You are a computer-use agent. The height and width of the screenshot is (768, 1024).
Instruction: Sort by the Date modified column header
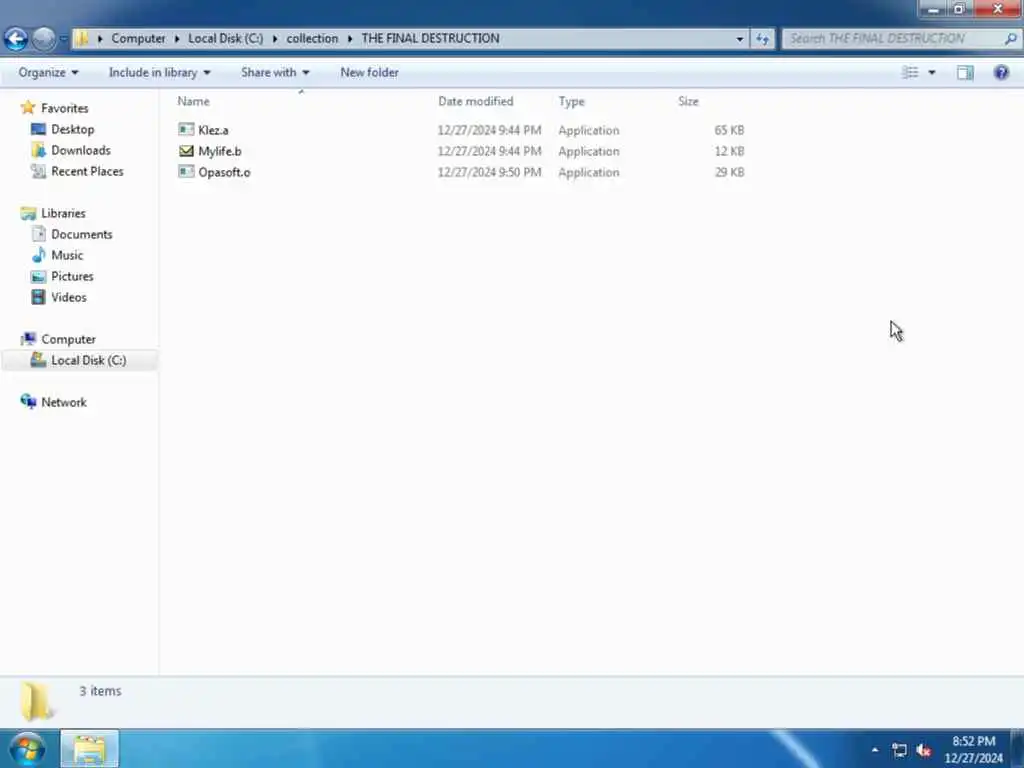475,101
